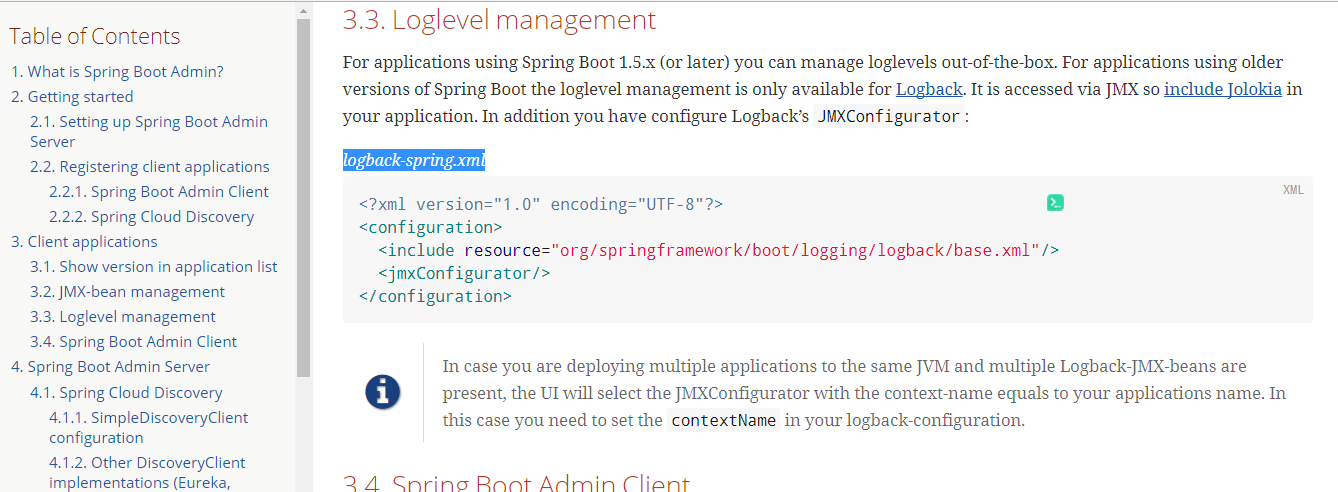The height and width of the screenshot is (492, 1338).
Task: Open '4. Spring Boot Admin Server' entry
Action: (111, 367)
